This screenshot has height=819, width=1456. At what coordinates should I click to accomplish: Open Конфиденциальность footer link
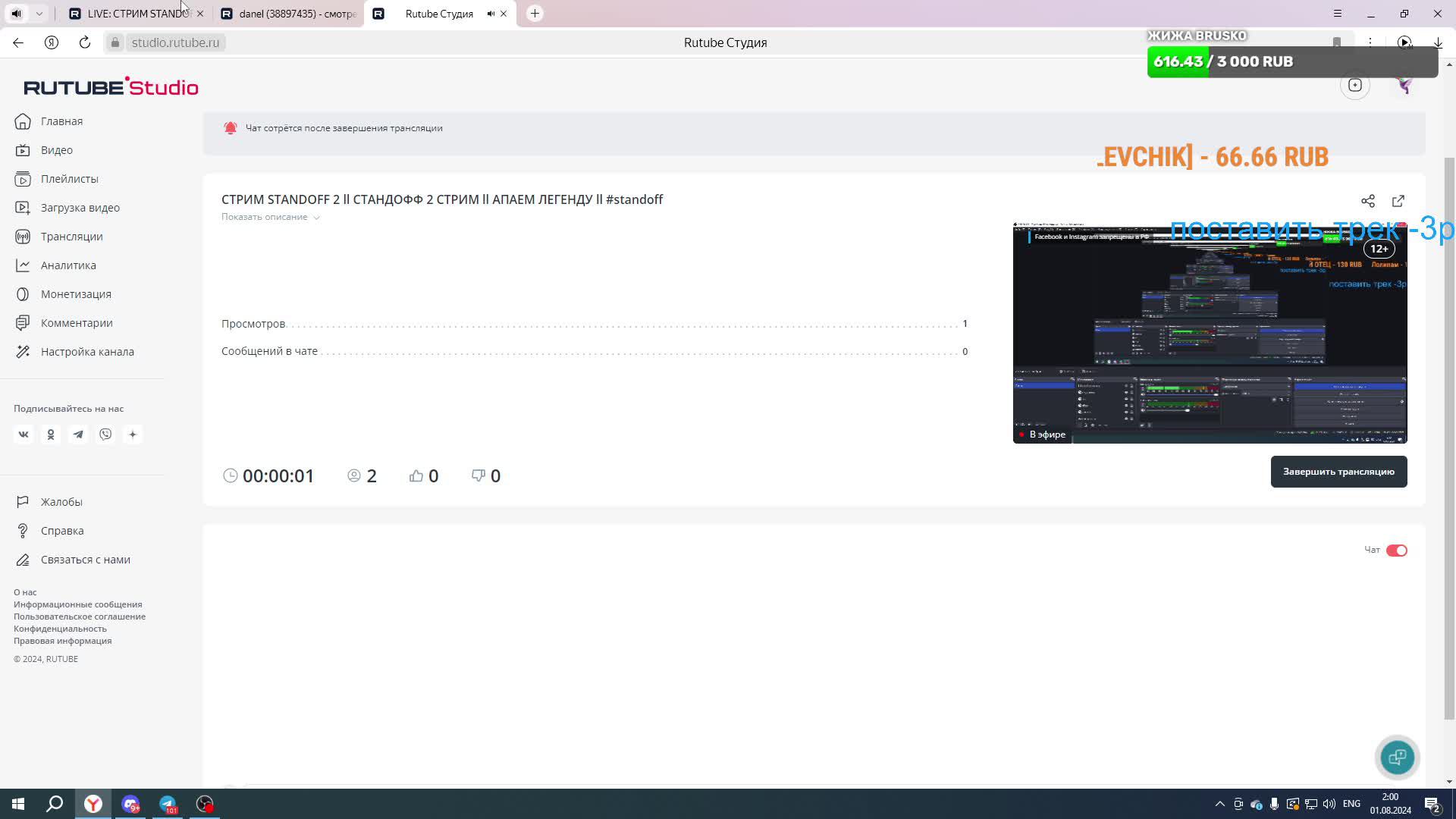tap(60, 629)
